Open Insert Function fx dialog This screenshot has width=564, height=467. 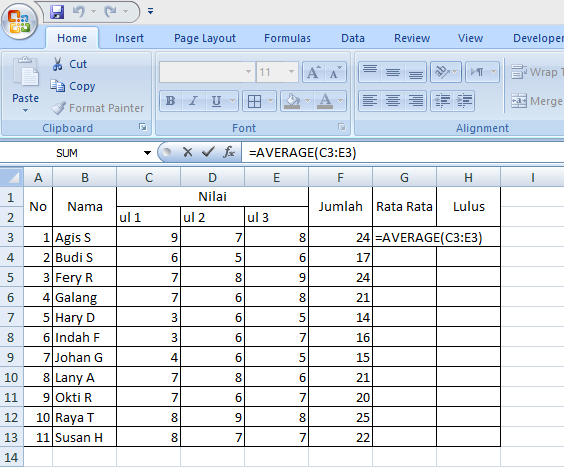pyautogui.click(x=229, y=152)
